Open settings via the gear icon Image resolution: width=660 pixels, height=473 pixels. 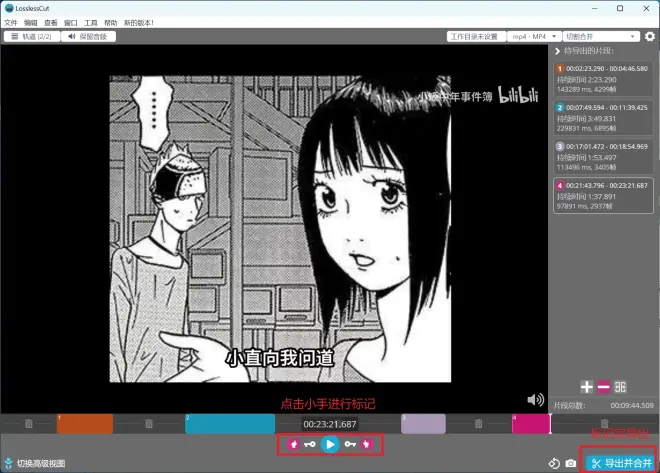pos(650,37)
